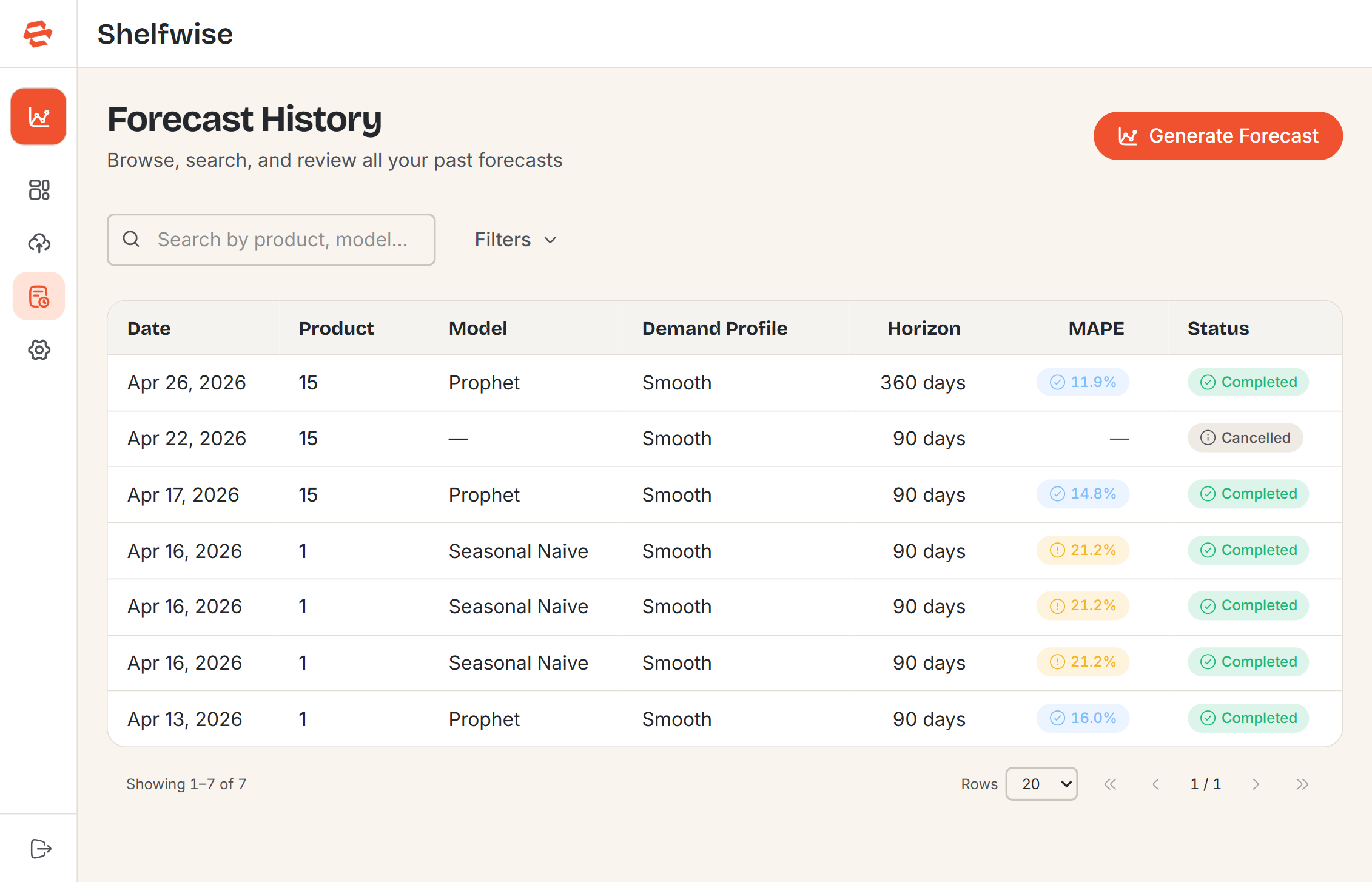Image resolution: width=1372 pixels, height=882 pixels.
Task: Click the Shelfwise logo icon
Action: 38,33
